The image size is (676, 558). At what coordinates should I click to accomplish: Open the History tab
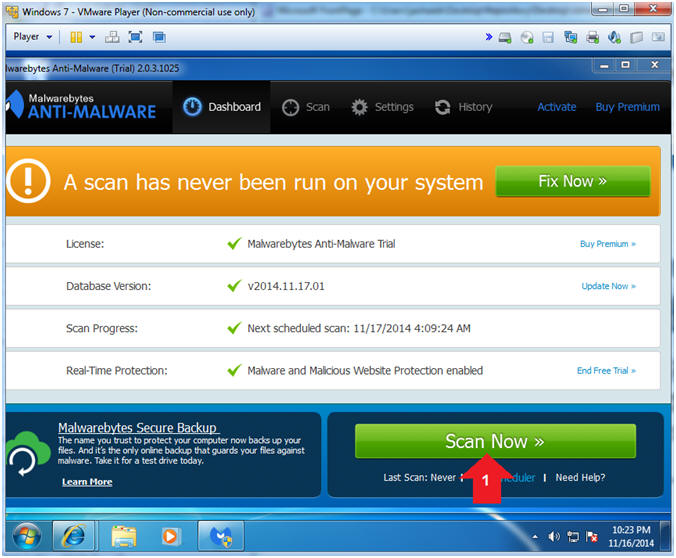tap(463, 107)
